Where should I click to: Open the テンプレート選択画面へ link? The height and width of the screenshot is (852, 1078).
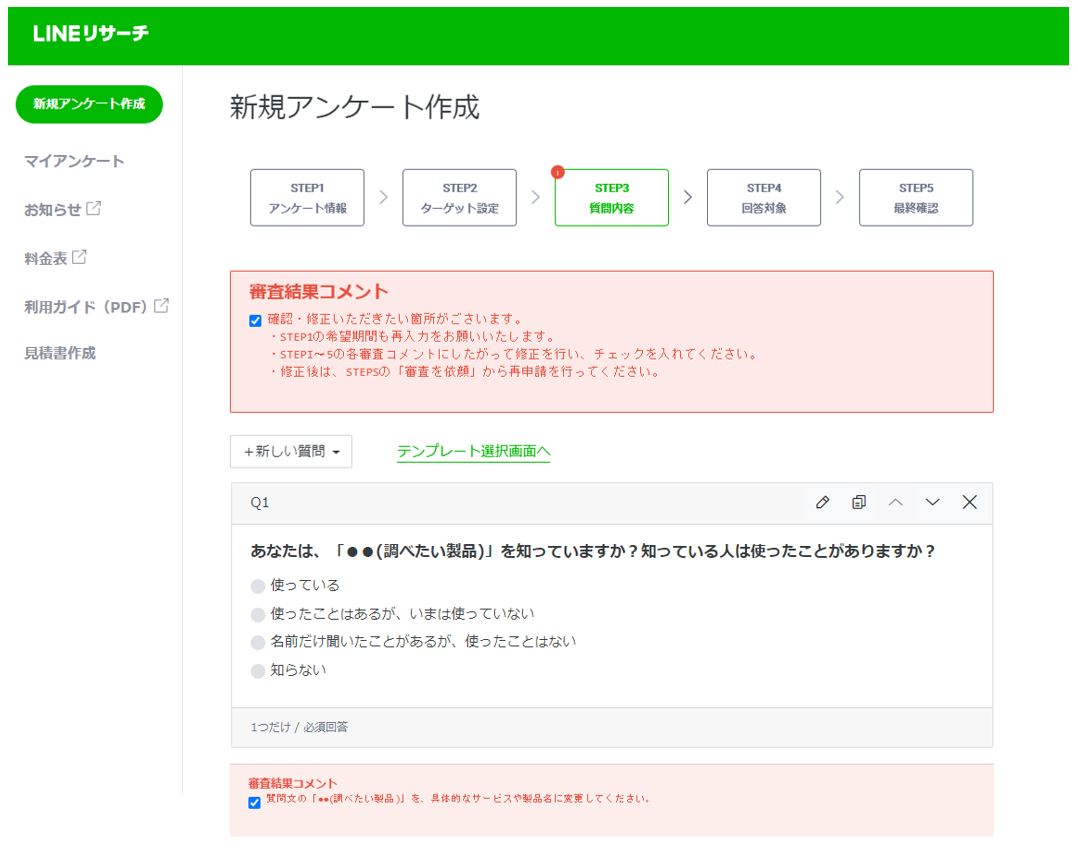473,452
